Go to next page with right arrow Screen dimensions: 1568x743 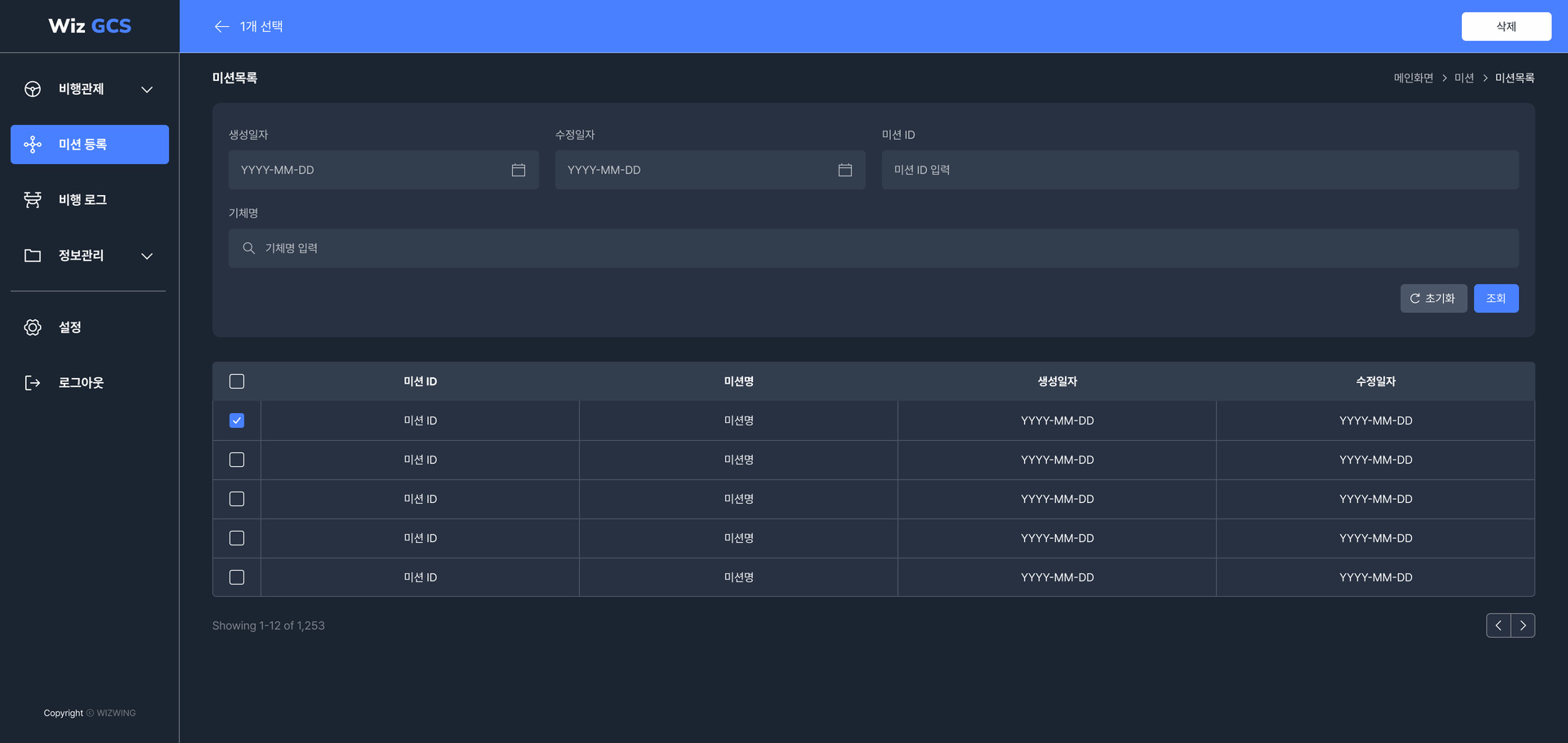click(1523, 625)
